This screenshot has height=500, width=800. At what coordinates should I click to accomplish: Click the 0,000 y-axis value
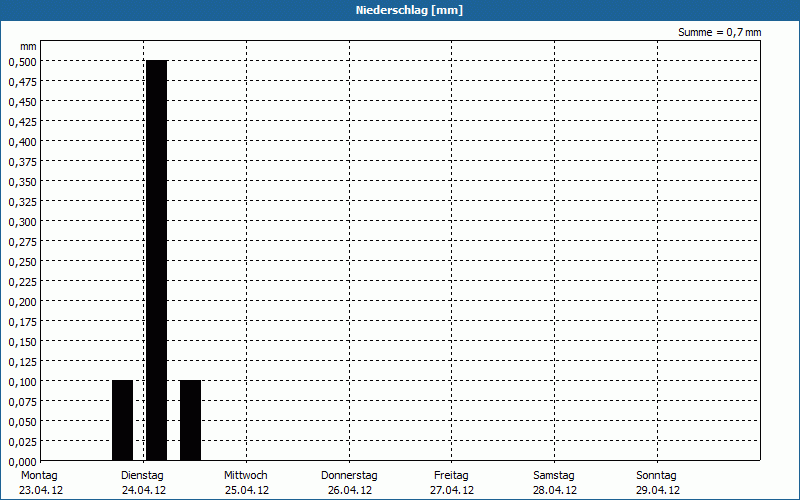pos(22,462)
